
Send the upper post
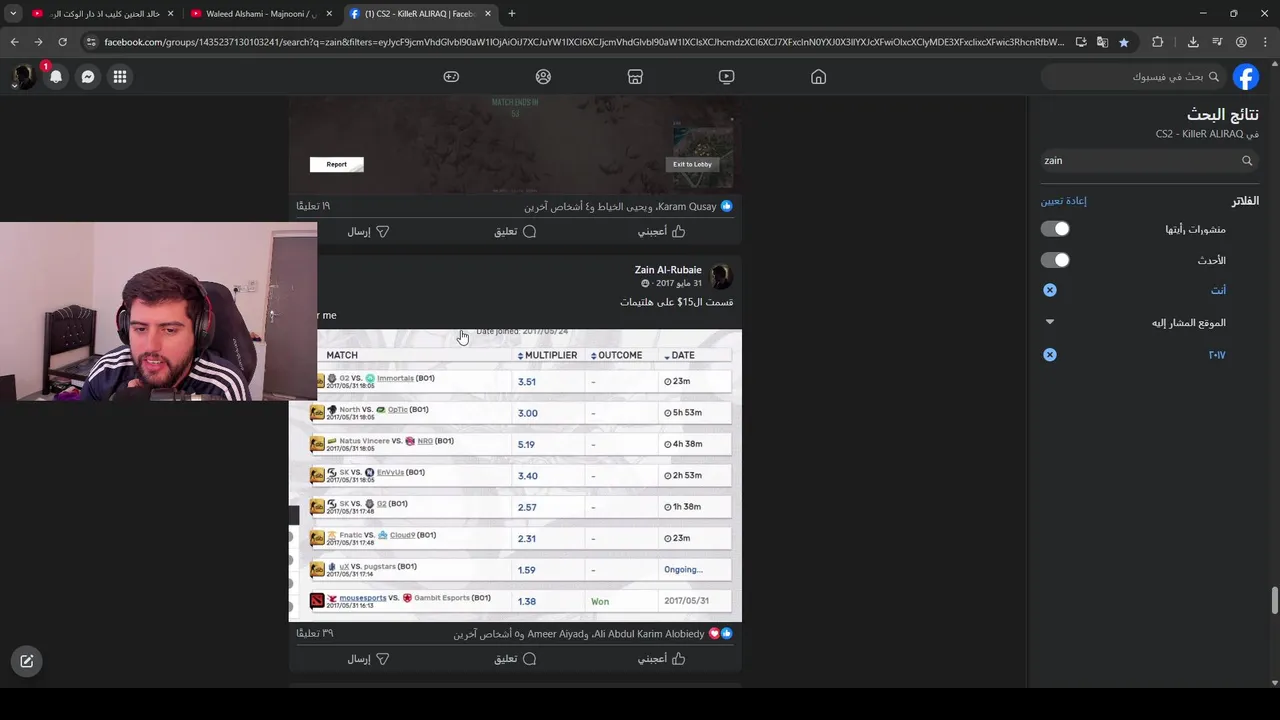point(368,231)
